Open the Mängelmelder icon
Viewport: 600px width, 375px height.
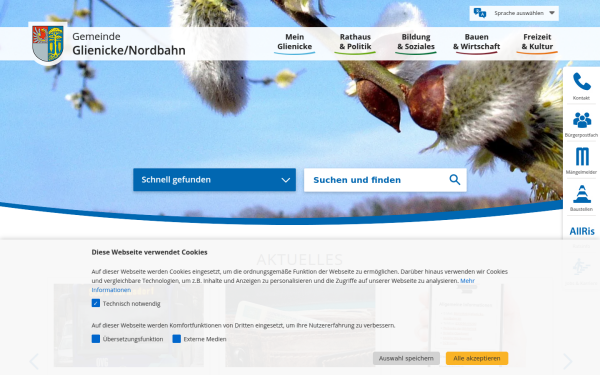(x=582, y=157)
